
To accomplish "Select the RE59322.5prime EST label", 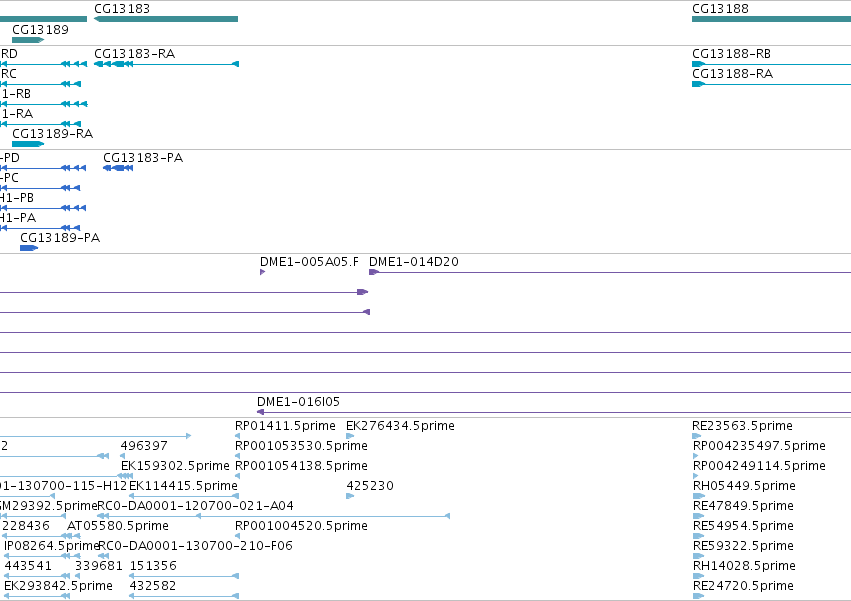I will tap(743, 546).
